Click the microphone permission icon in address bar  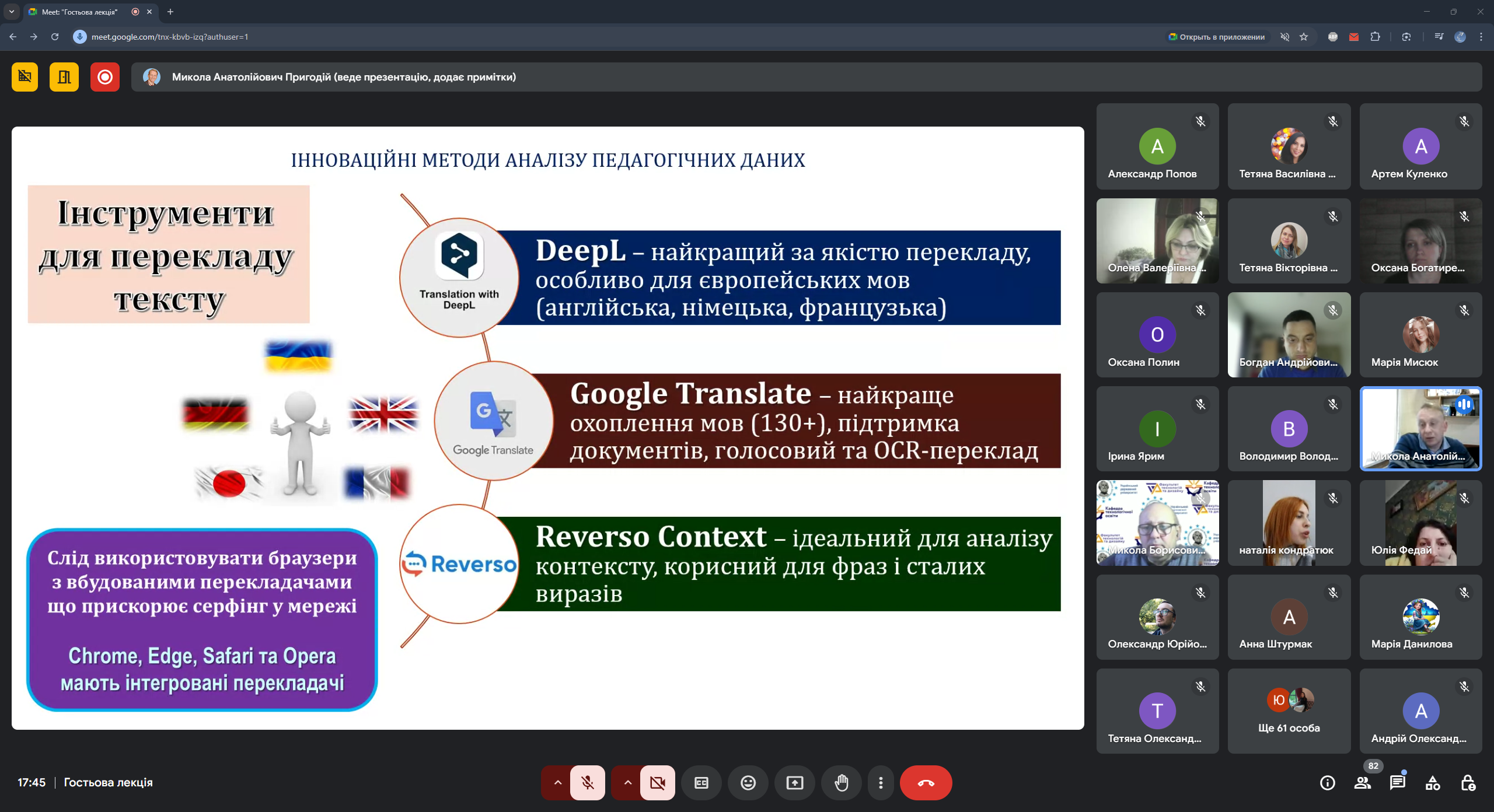tap(80, 37)
